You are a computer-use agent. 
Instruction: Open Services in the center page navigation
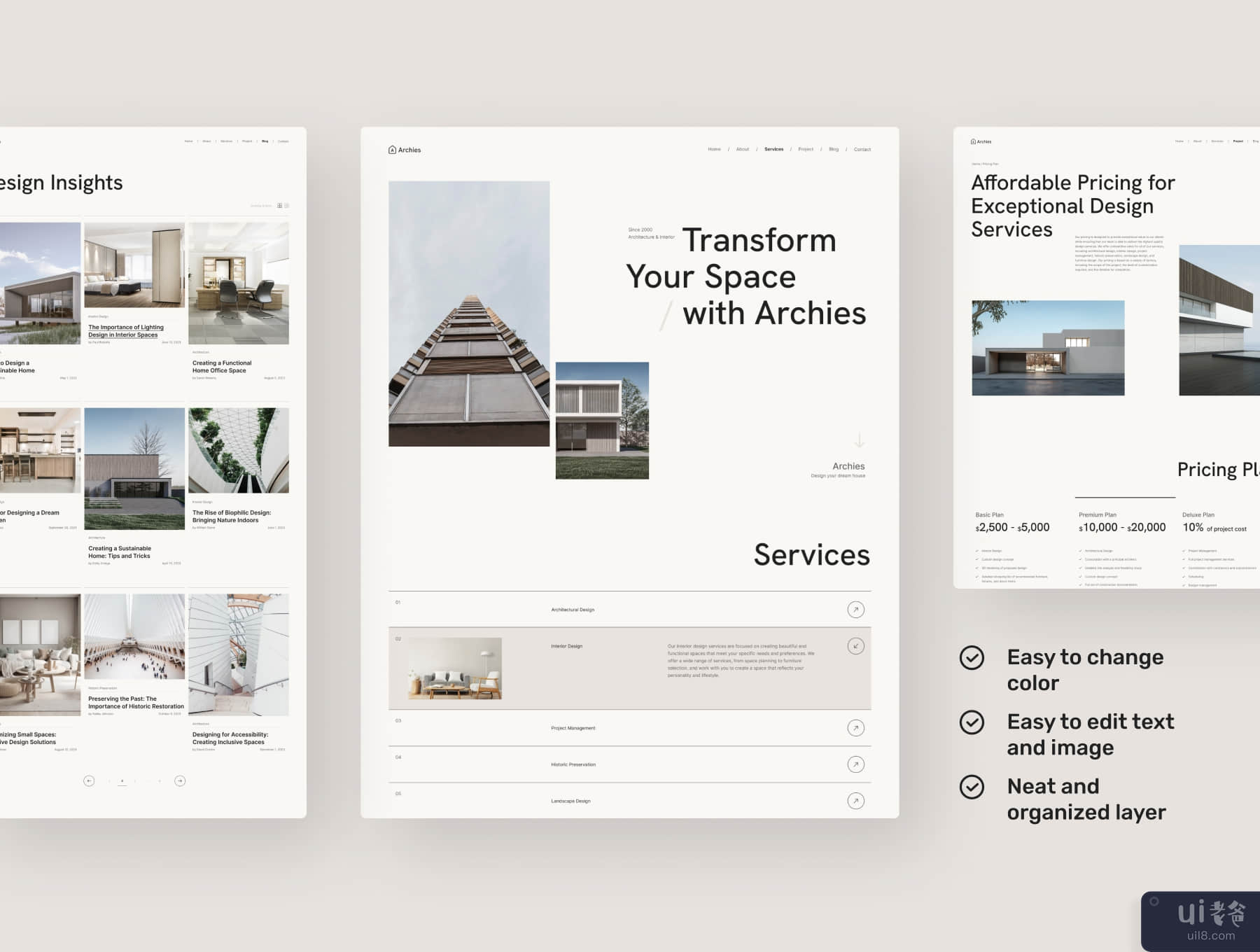pyautogui.click(x=773, y=149)
